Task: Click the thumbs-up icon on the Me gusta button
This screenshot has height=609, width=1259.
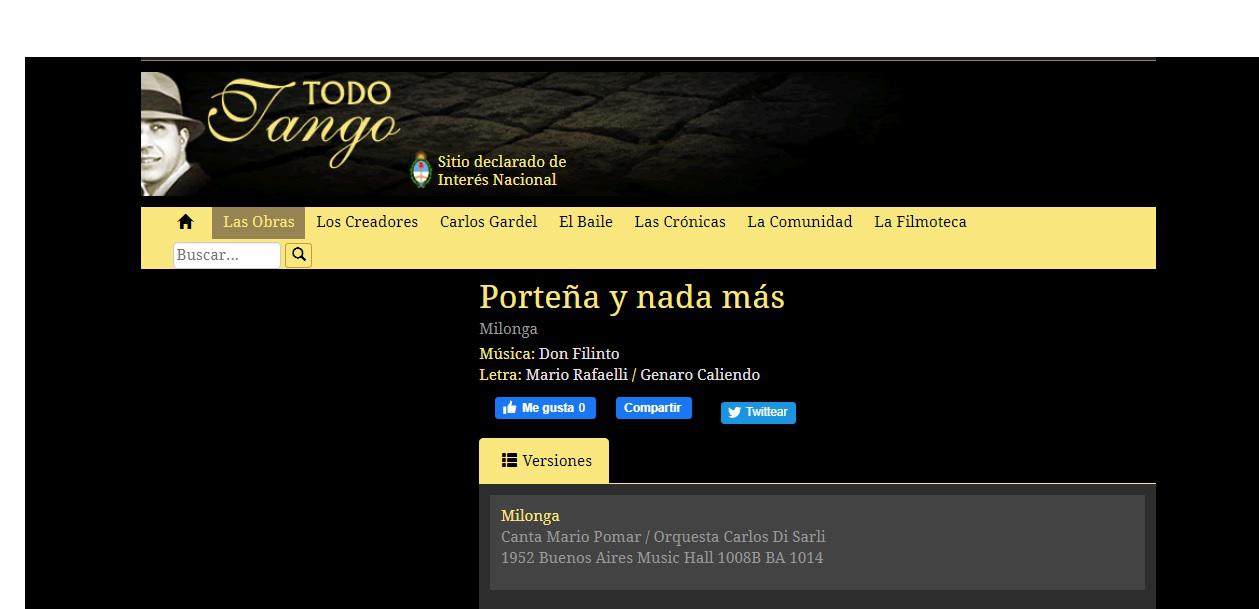Action: coord(509,407)
